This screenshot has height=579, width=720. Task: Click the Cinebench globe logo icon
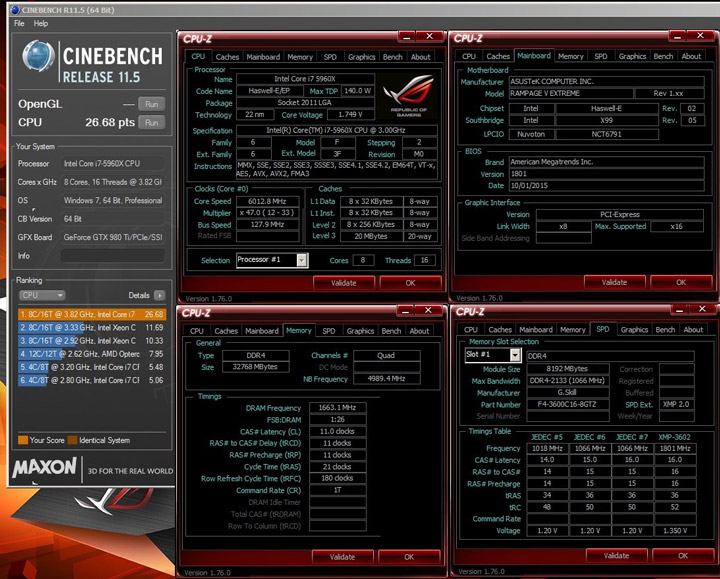[38, 56]
